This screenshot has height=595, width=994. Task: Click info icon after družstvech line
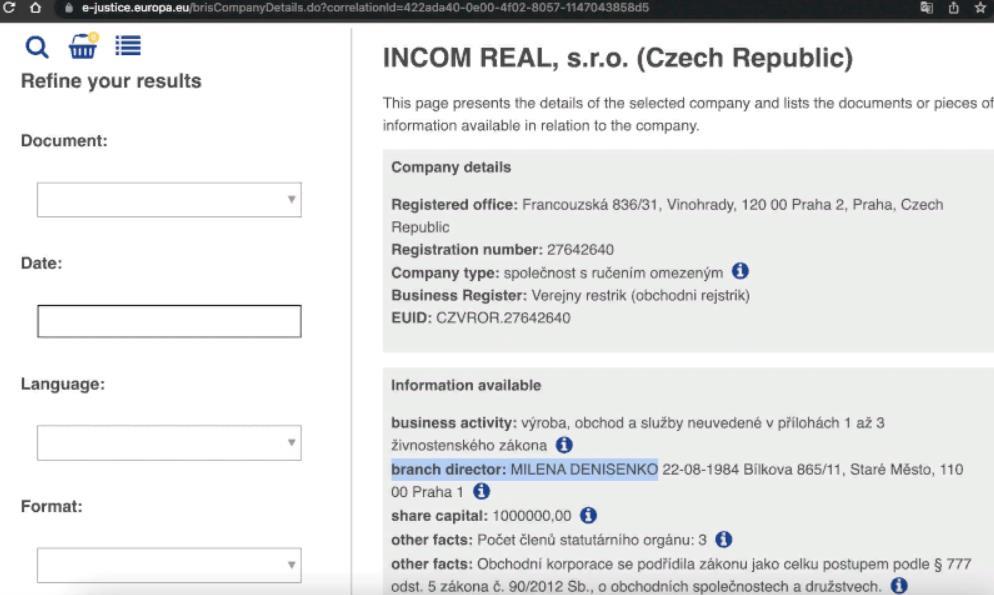pyautogui.click(x=898, y=585)
